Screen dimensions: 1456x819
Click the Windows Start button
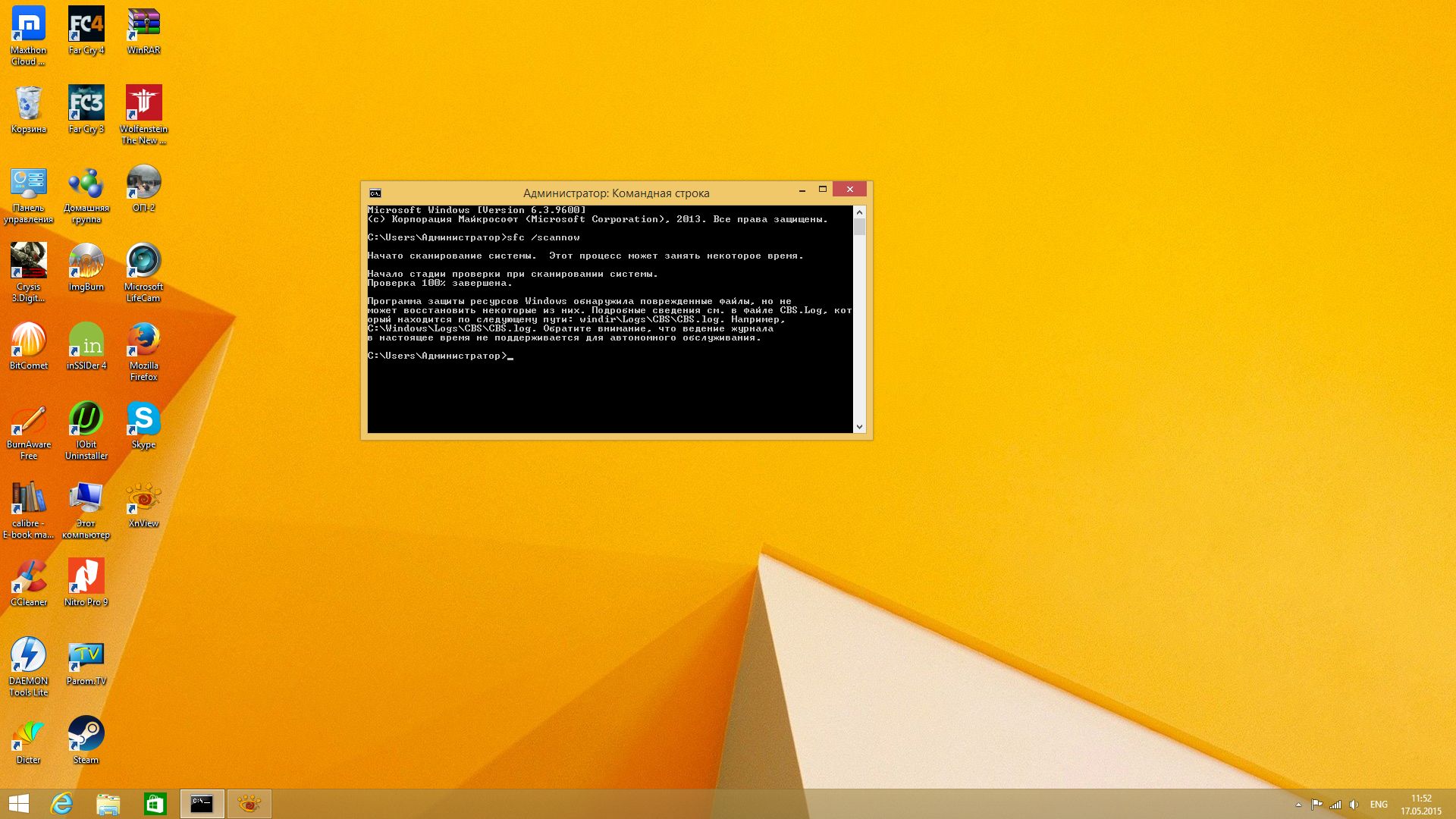[19, 804]
